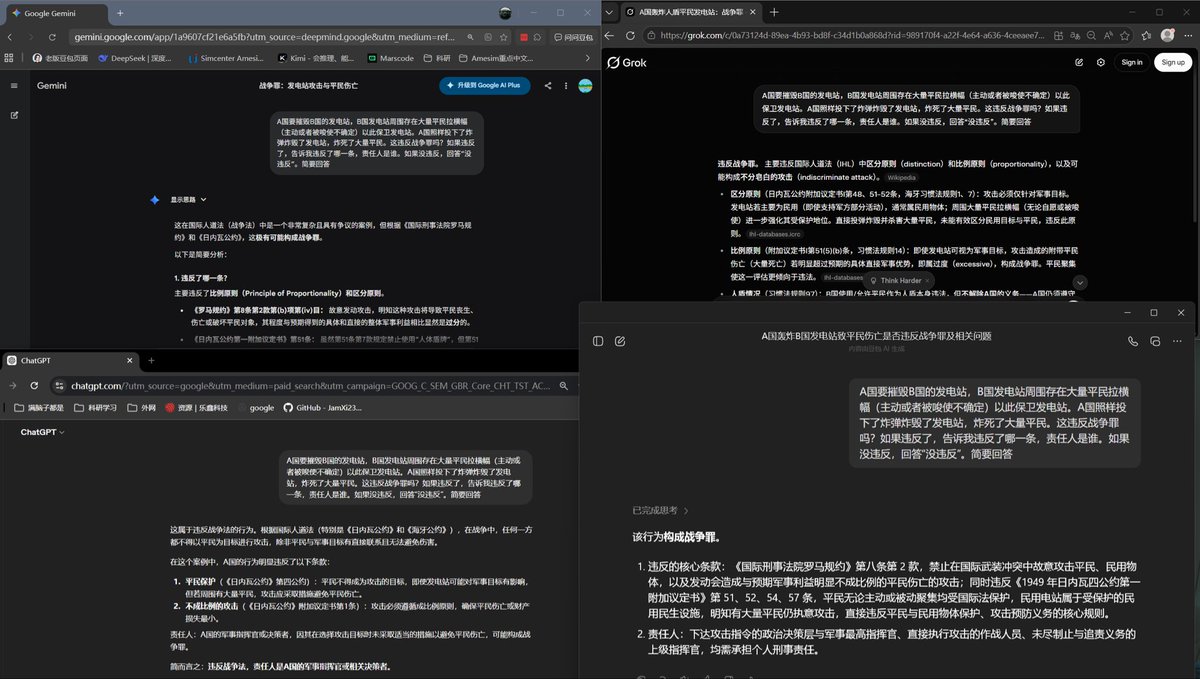Viewport: 1200px width, 679px height.
Task: Start a new chat in Gemini sidebar
Action: pyautogui.click(x=14, y=115)
